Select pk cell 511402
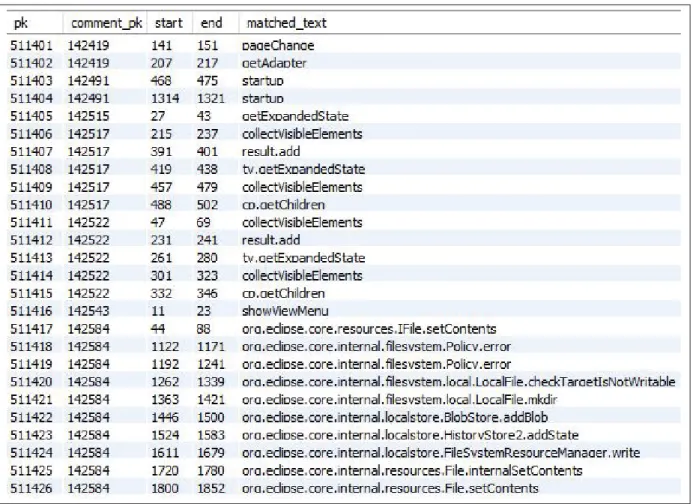693x504 pixels. point(31,63)
